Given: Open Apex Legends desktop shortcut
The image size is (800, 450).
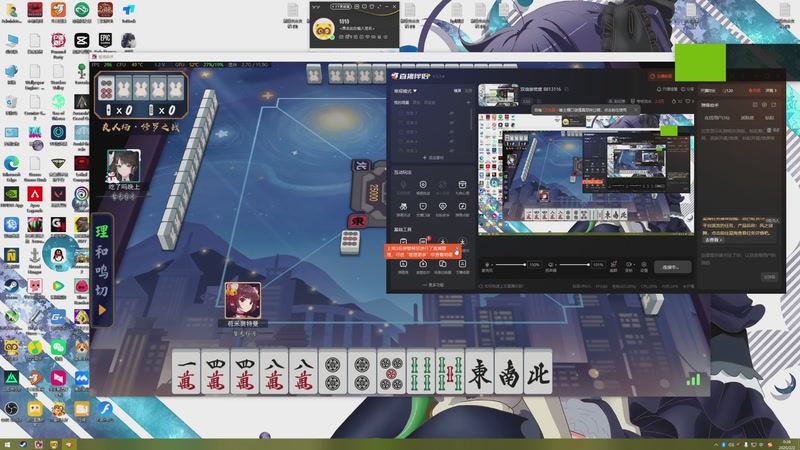Looking at the screenshot, I should [35, 194].
